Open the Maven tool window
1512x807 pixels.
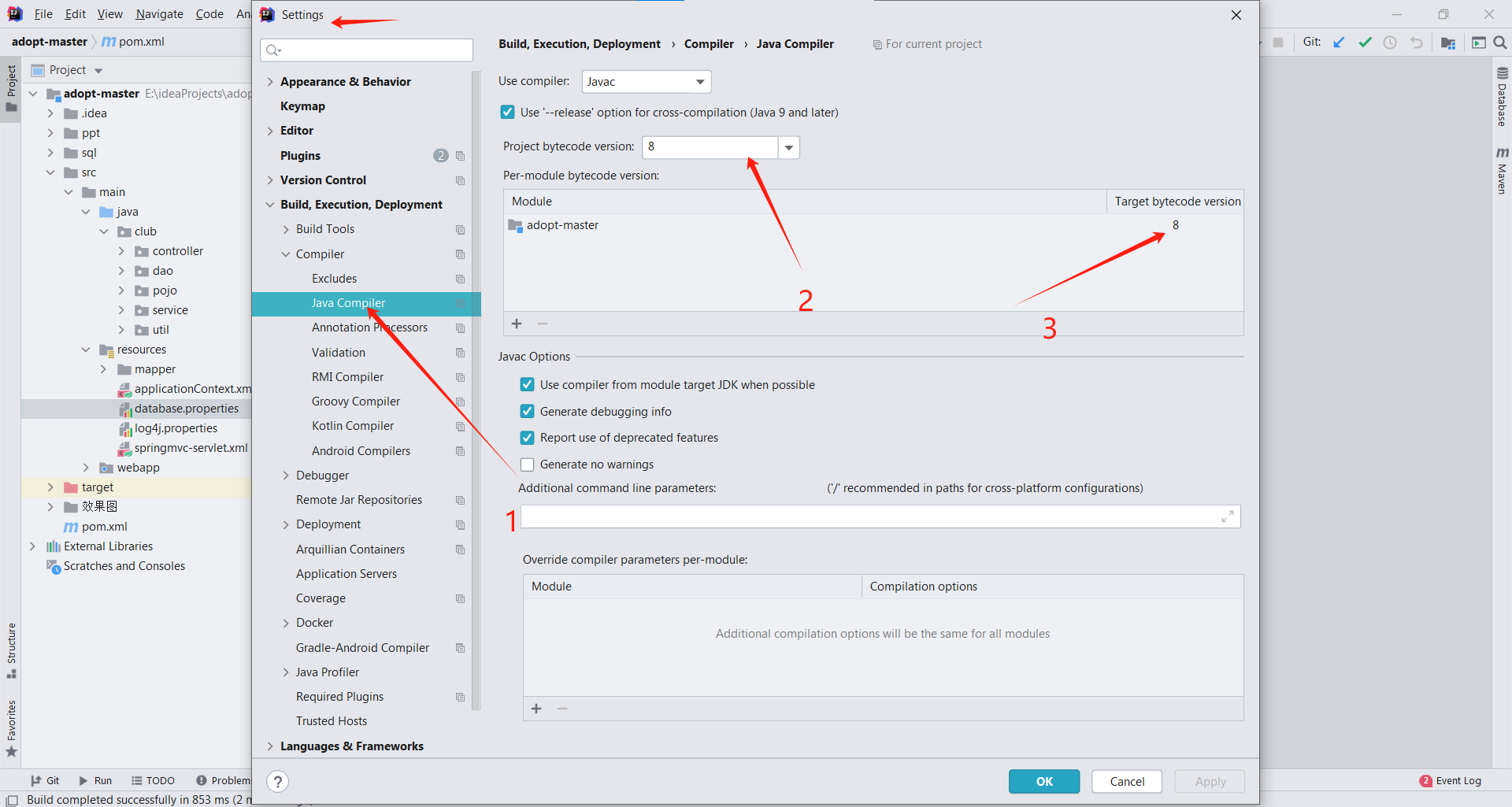[1502, 169]
